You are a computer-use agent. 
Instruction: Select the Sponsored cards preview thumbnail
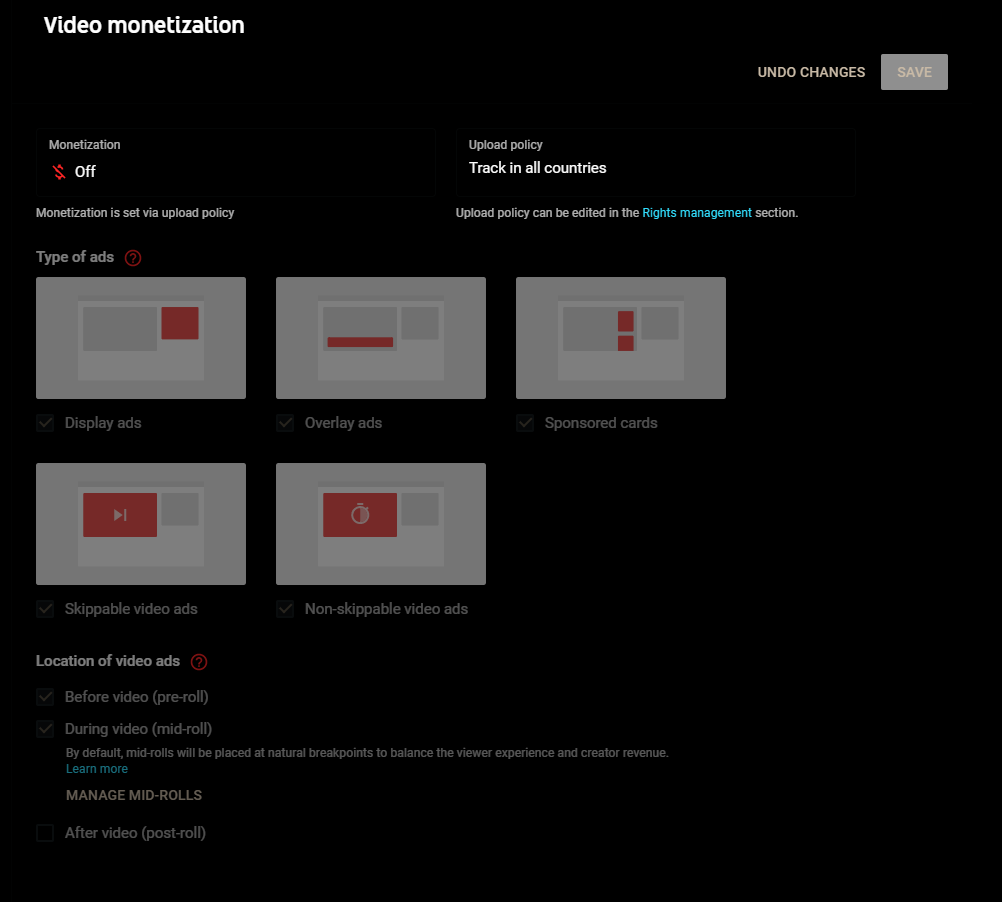[x=621, y=338]
